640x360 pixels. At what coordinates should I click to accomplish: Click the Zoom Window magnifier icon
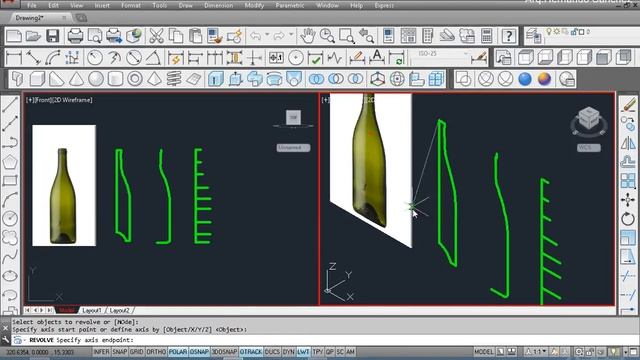click(x=347, y=36)
